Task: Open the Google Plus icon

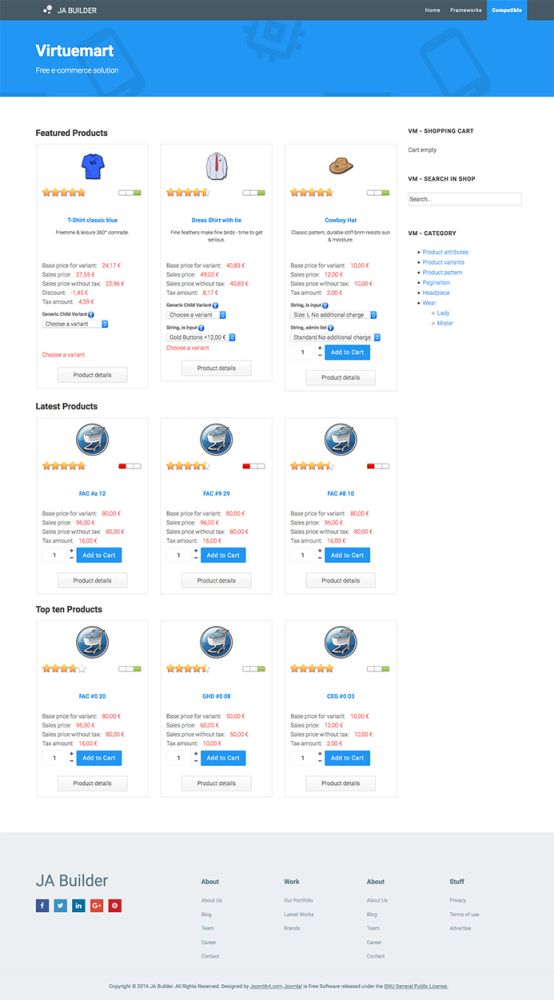Action: tap(96, 905)
